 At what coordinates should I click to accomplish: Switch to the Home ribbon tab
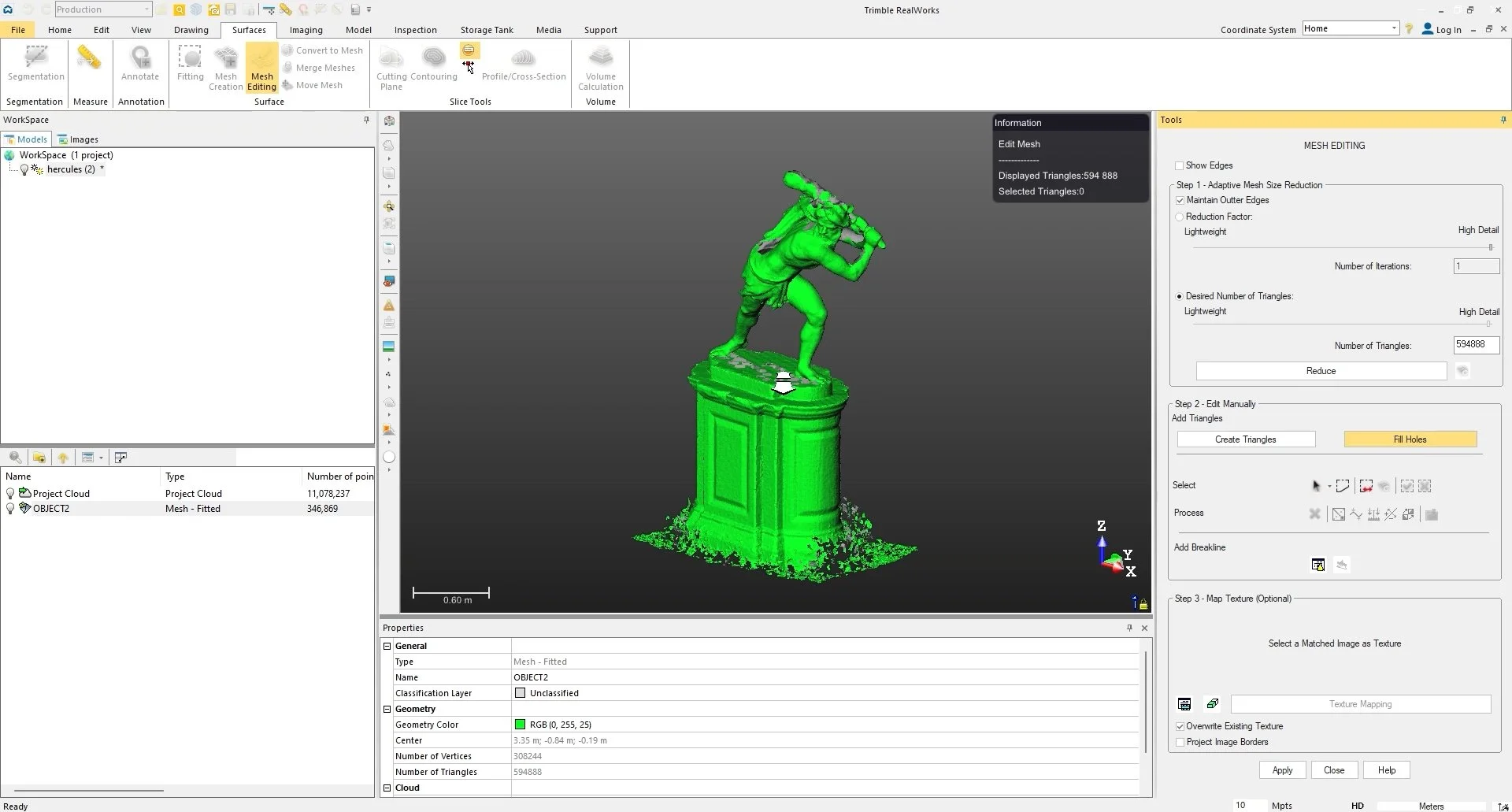pyautogui.click(x=59, y=30)
